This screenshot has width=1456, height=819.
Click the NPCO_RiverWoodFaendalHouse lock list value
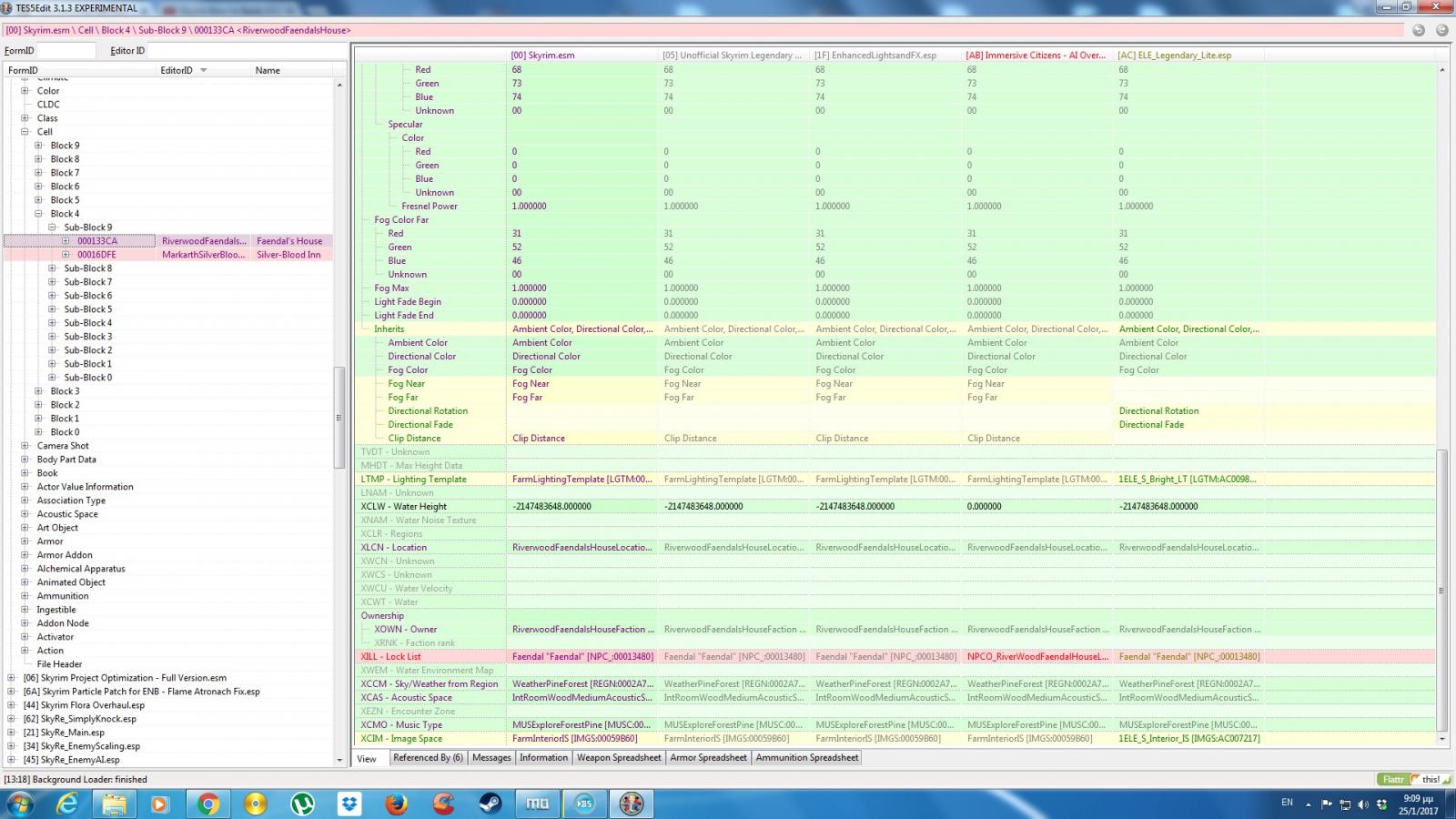1037,656
